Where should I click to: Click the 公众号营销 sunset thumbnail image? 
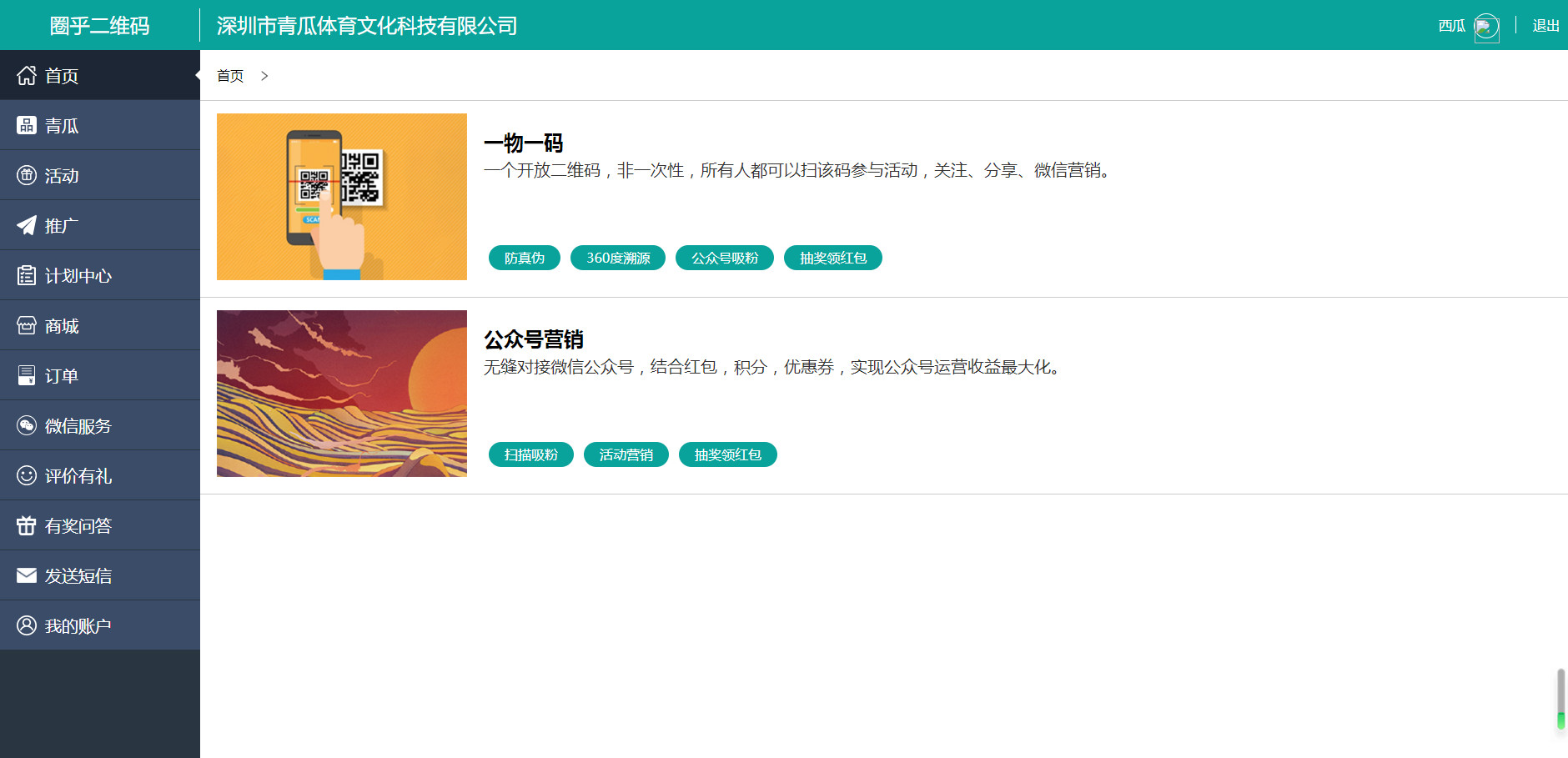click(341, 393)
